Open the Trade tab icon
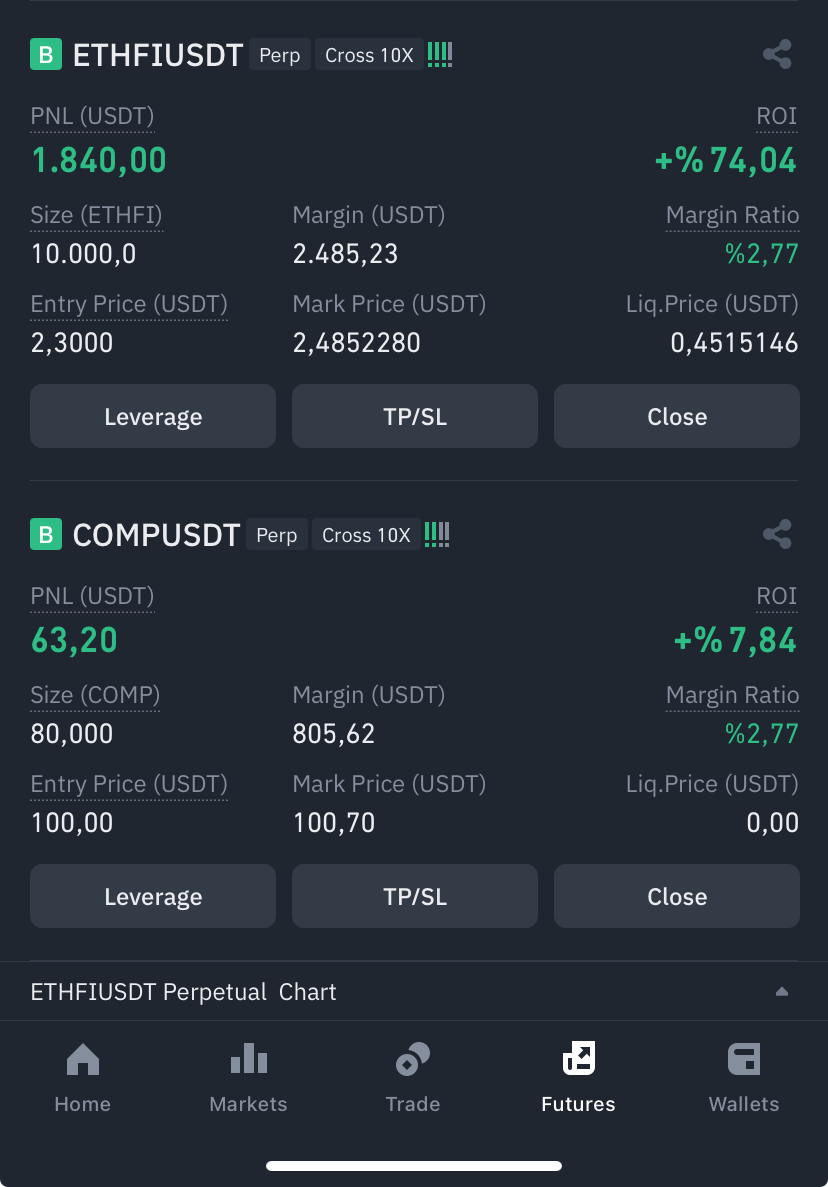 click(412, 1059)
